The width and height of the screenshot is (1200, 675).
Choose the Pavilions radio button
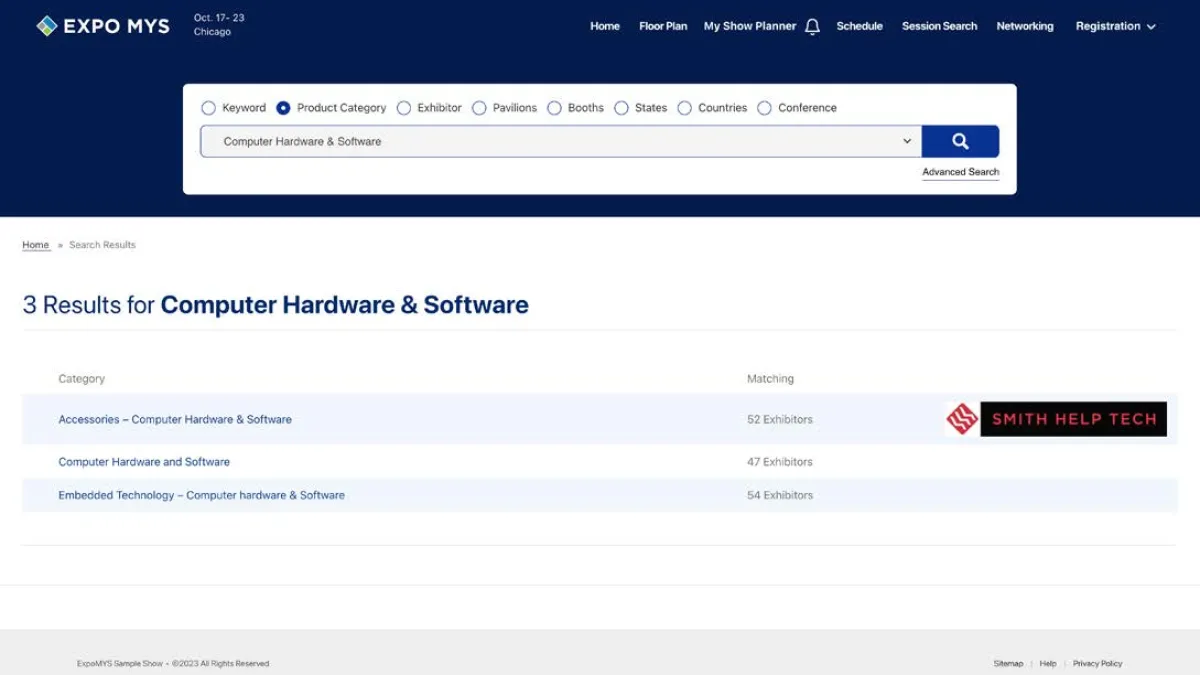[x=479, y=108]
